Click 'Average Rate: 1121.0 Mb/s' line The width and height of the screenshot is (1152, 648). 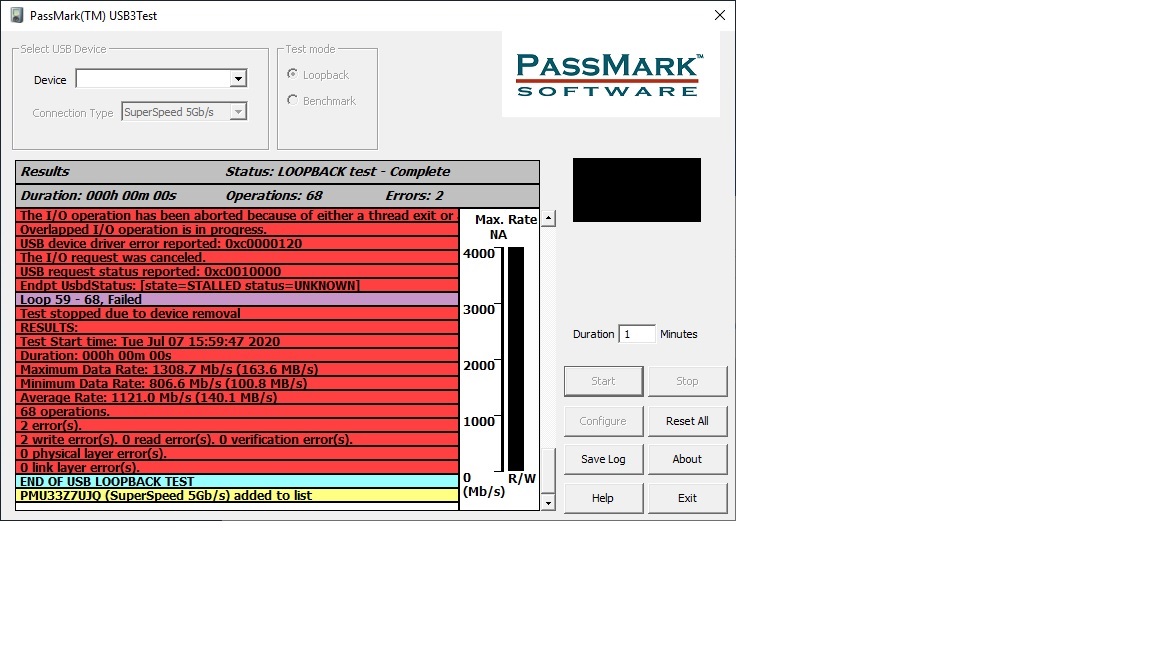[237, 397]
